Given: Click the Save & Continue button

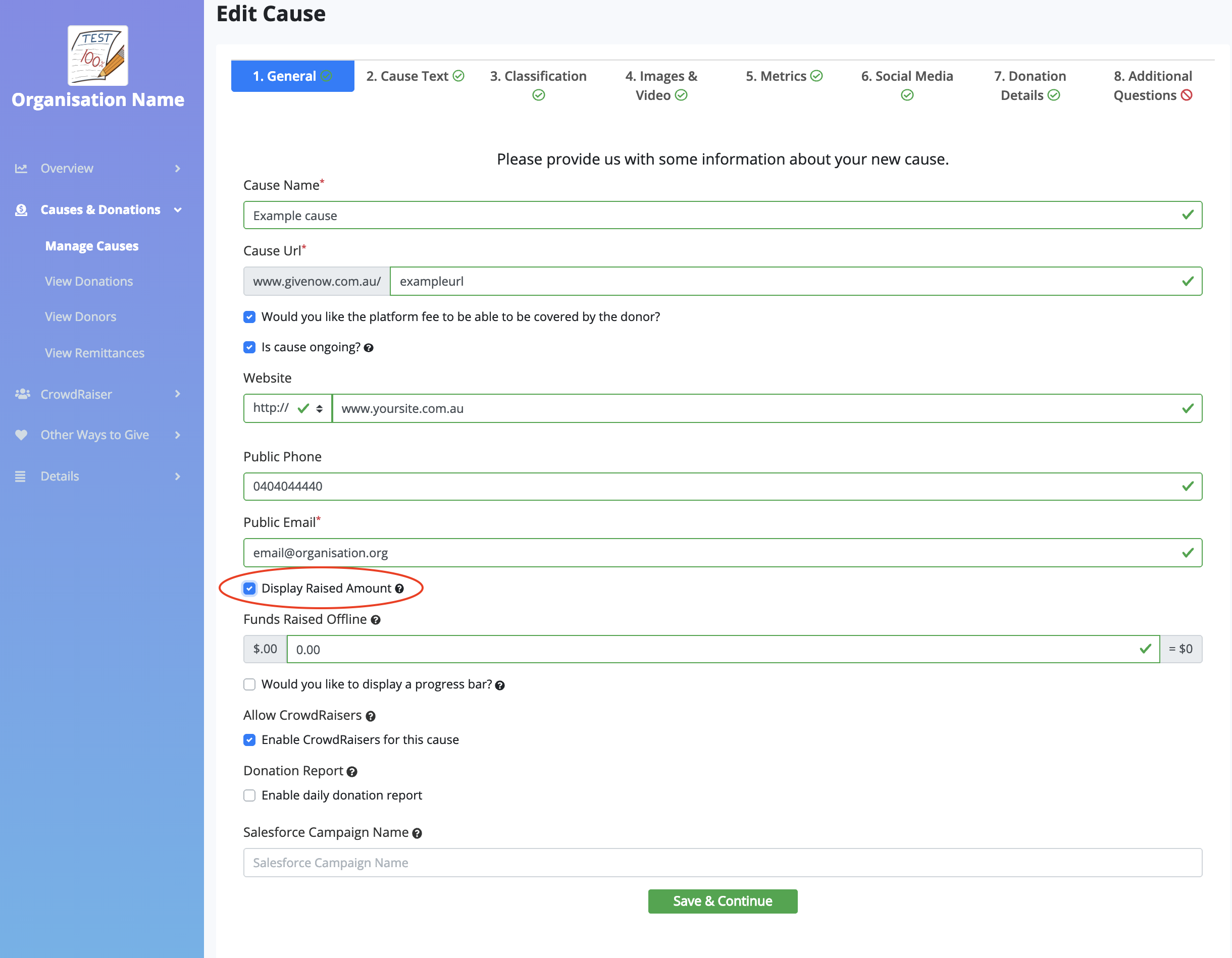Looking at the screenshot, I should click(x=723, y=901).
